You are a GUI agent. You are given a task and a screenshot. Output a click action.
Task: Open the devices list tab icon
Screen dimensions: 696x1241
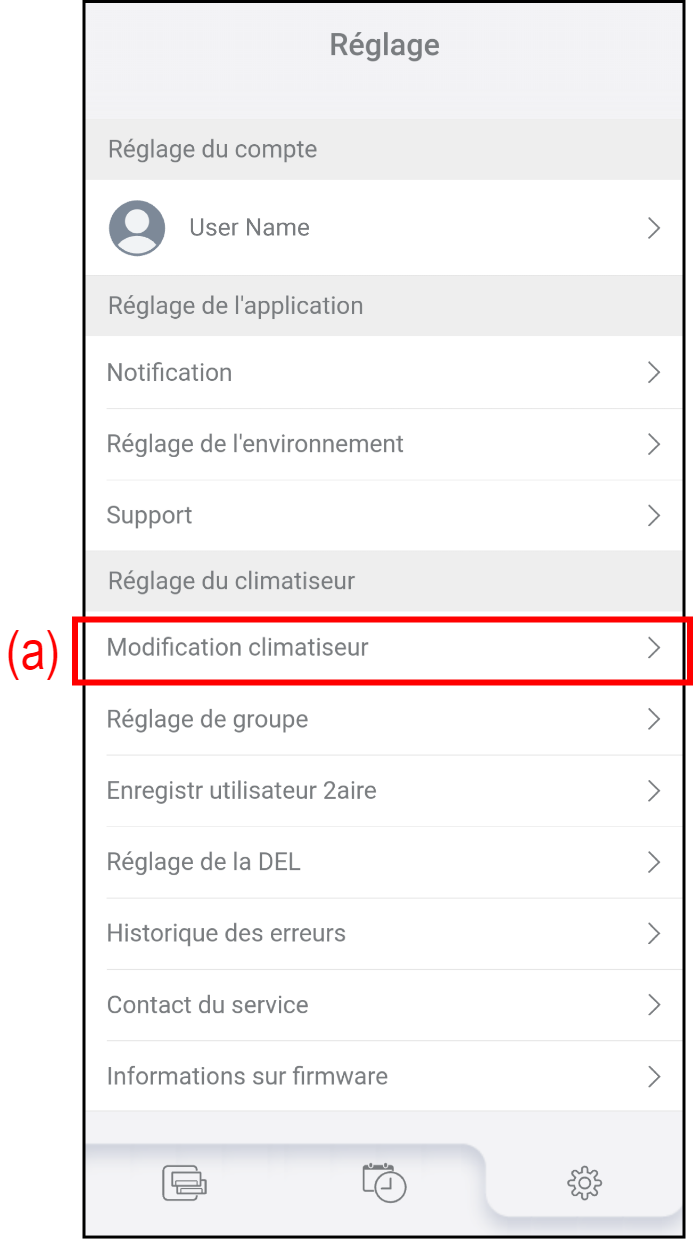(185, 1183)
